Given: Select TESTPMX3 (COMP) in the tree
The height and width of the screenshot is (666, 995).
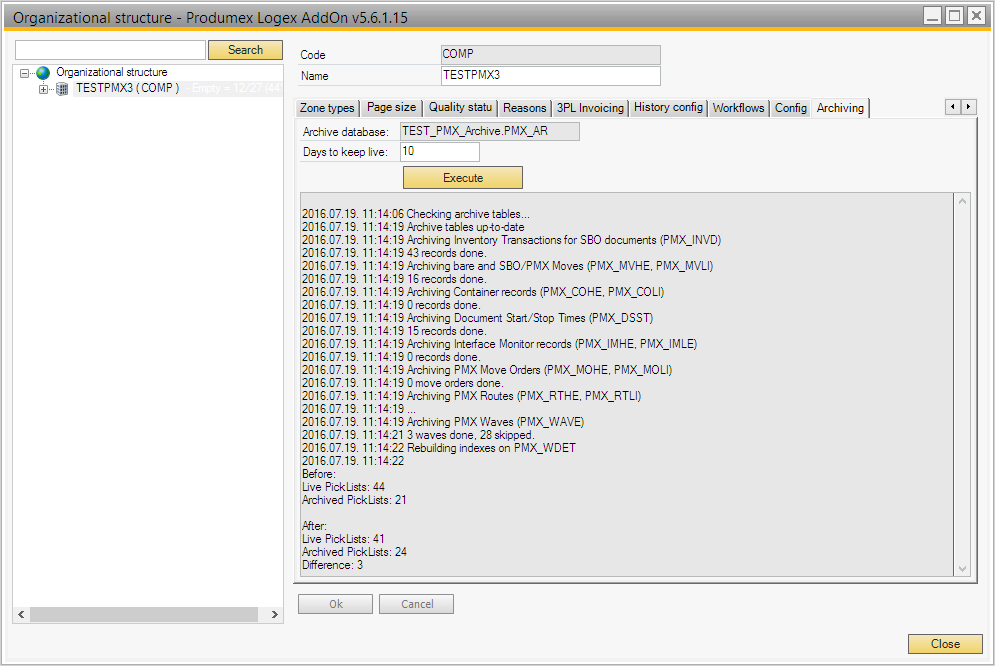Looking at the screenshot, I should click(x=127, y=88).
